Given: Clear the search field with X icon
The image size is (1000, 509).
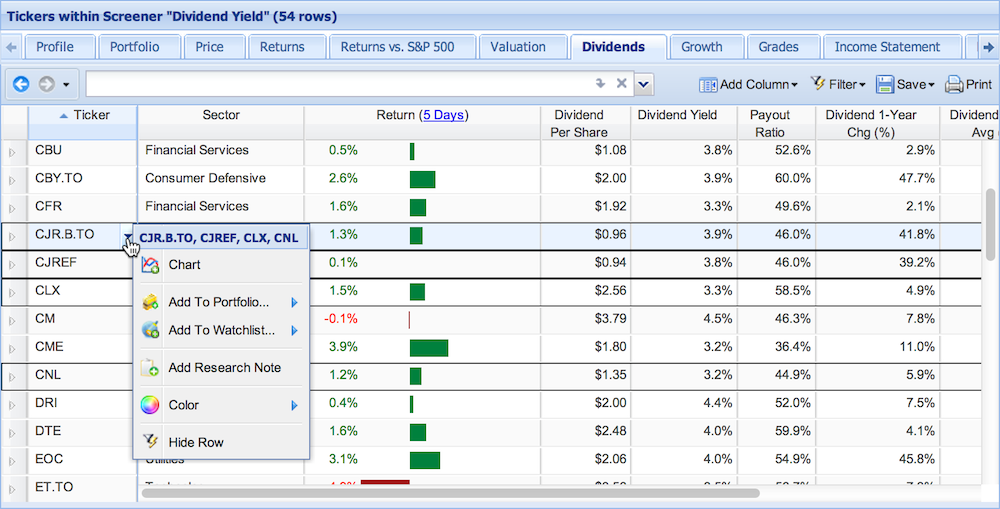Looking at the screenshot, I should [621, 84].
